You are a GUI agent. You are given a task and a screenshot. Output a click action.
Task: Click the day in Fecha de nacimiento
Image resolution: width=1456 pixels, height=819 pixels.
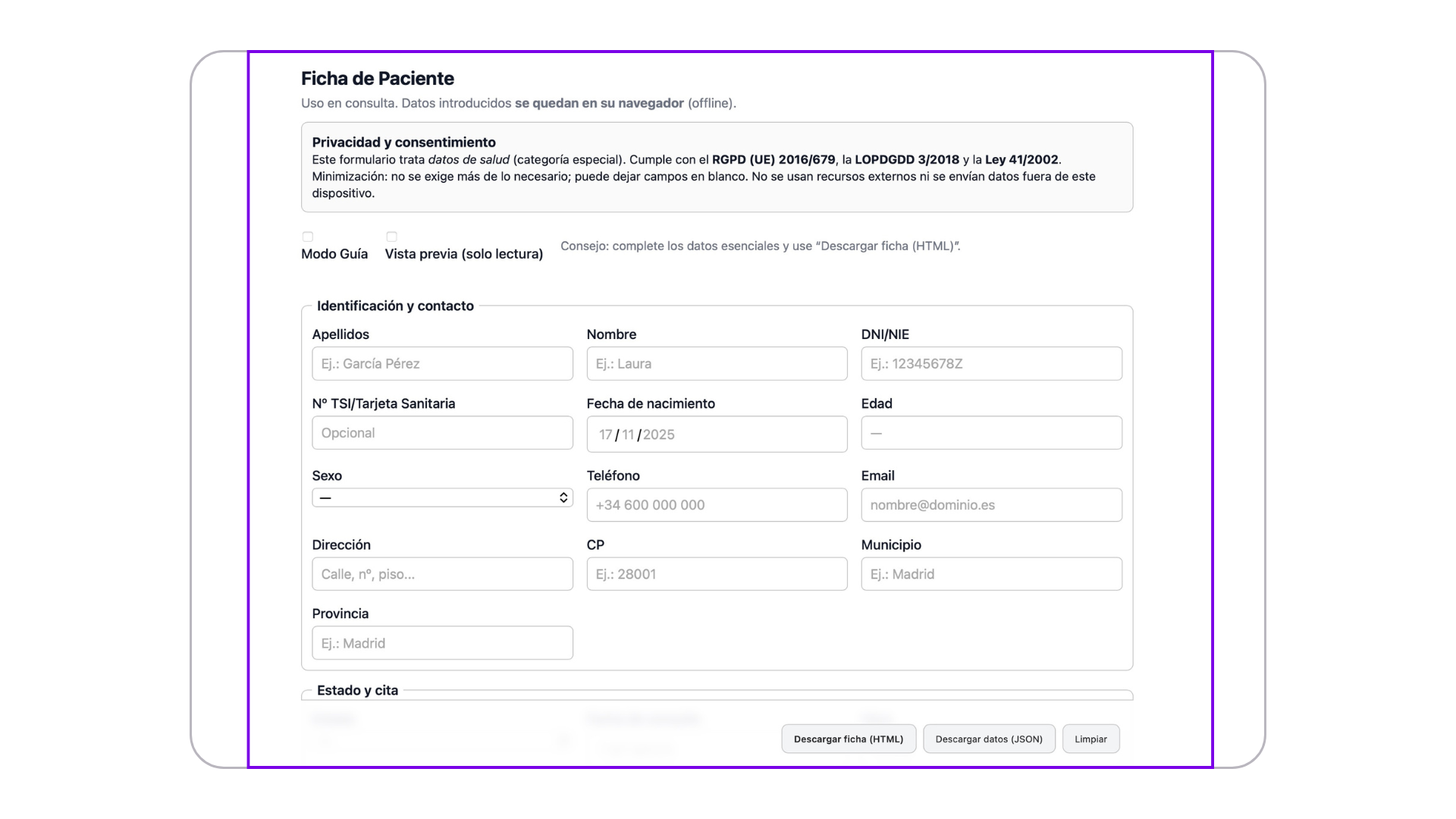point(605,435)
